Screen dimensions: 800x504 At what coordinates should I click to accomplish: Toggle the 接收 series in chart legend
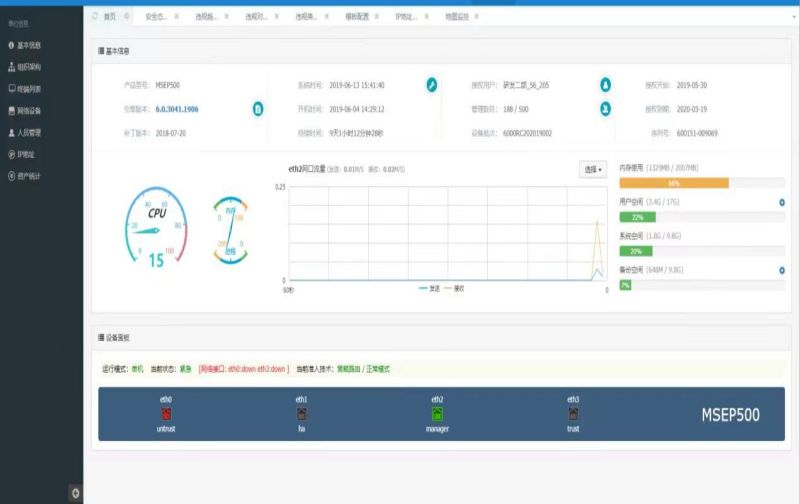[x=454, y=289]
